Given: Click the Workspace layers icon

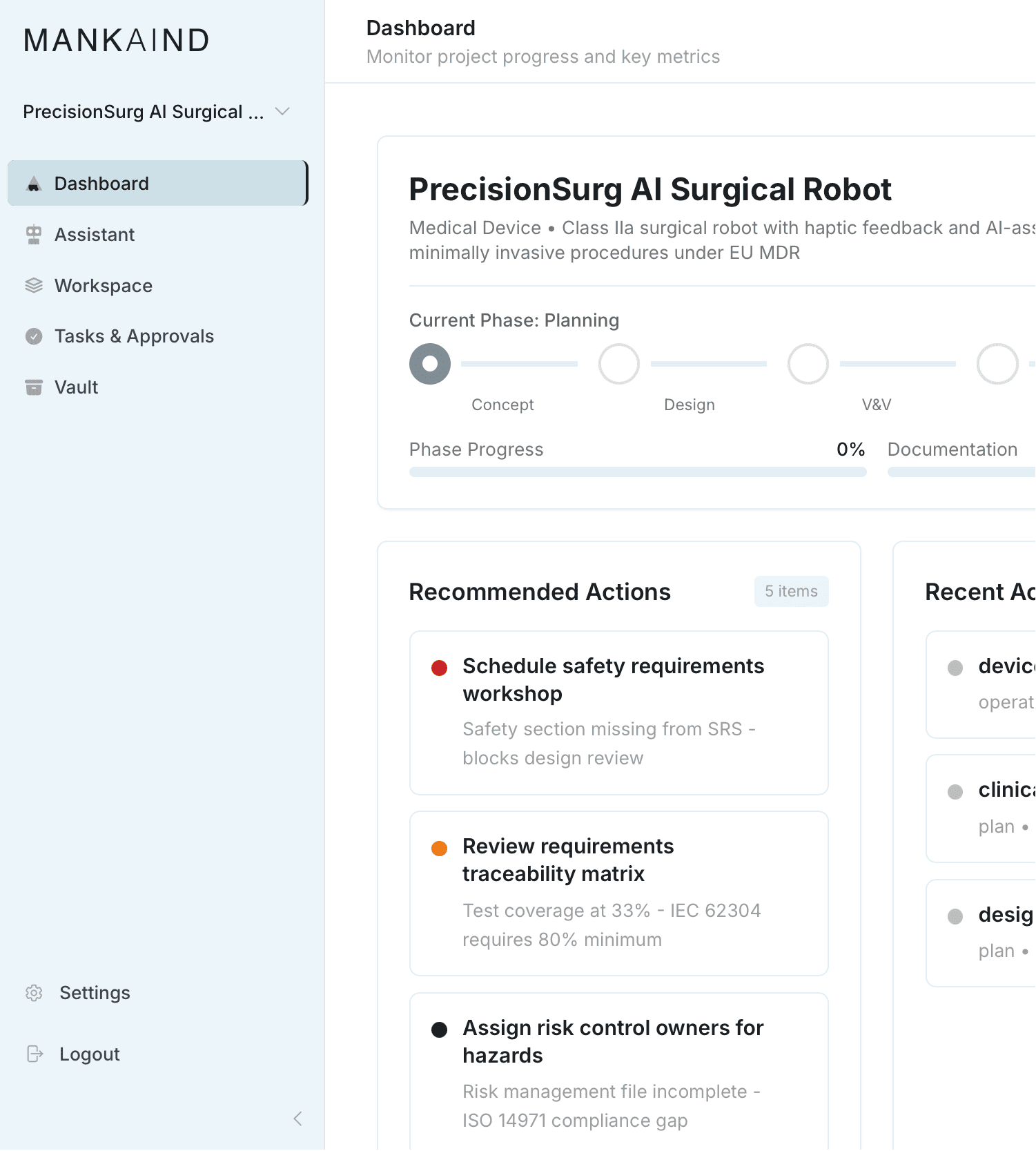Looking at the screenshot, I should [34, 286].
